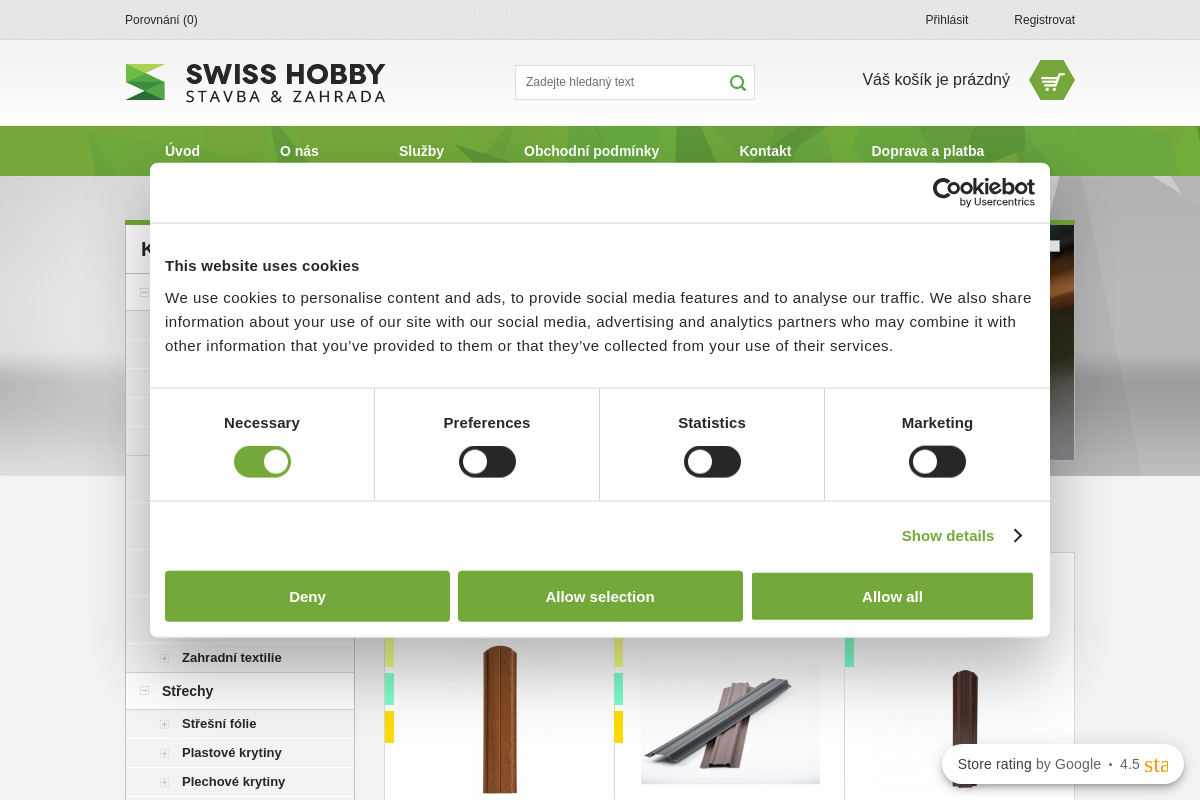Click the Deny button

307,596
